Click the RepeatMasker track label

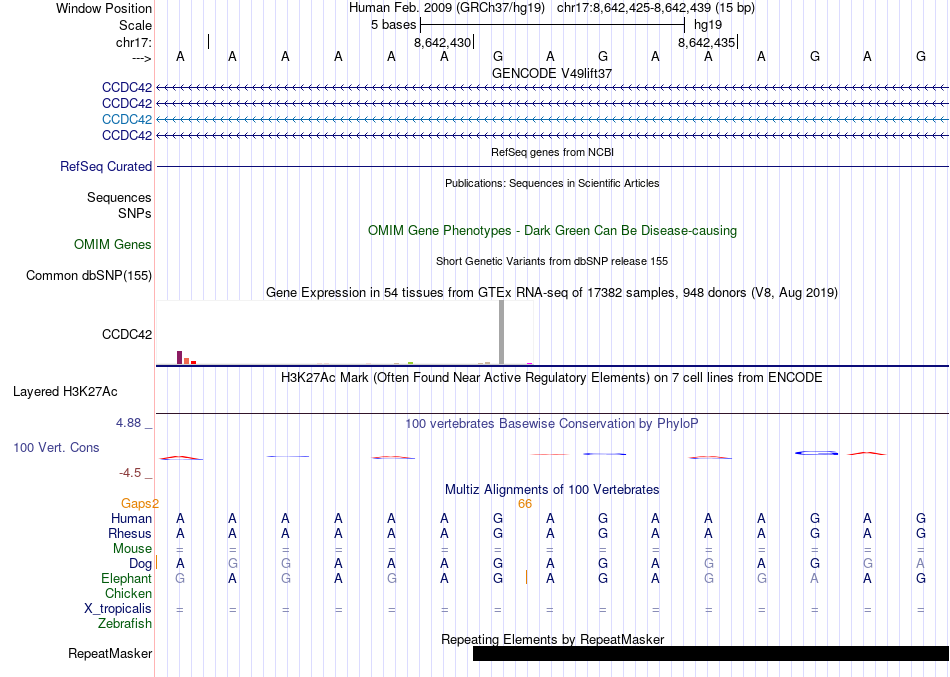coord(110,653)
